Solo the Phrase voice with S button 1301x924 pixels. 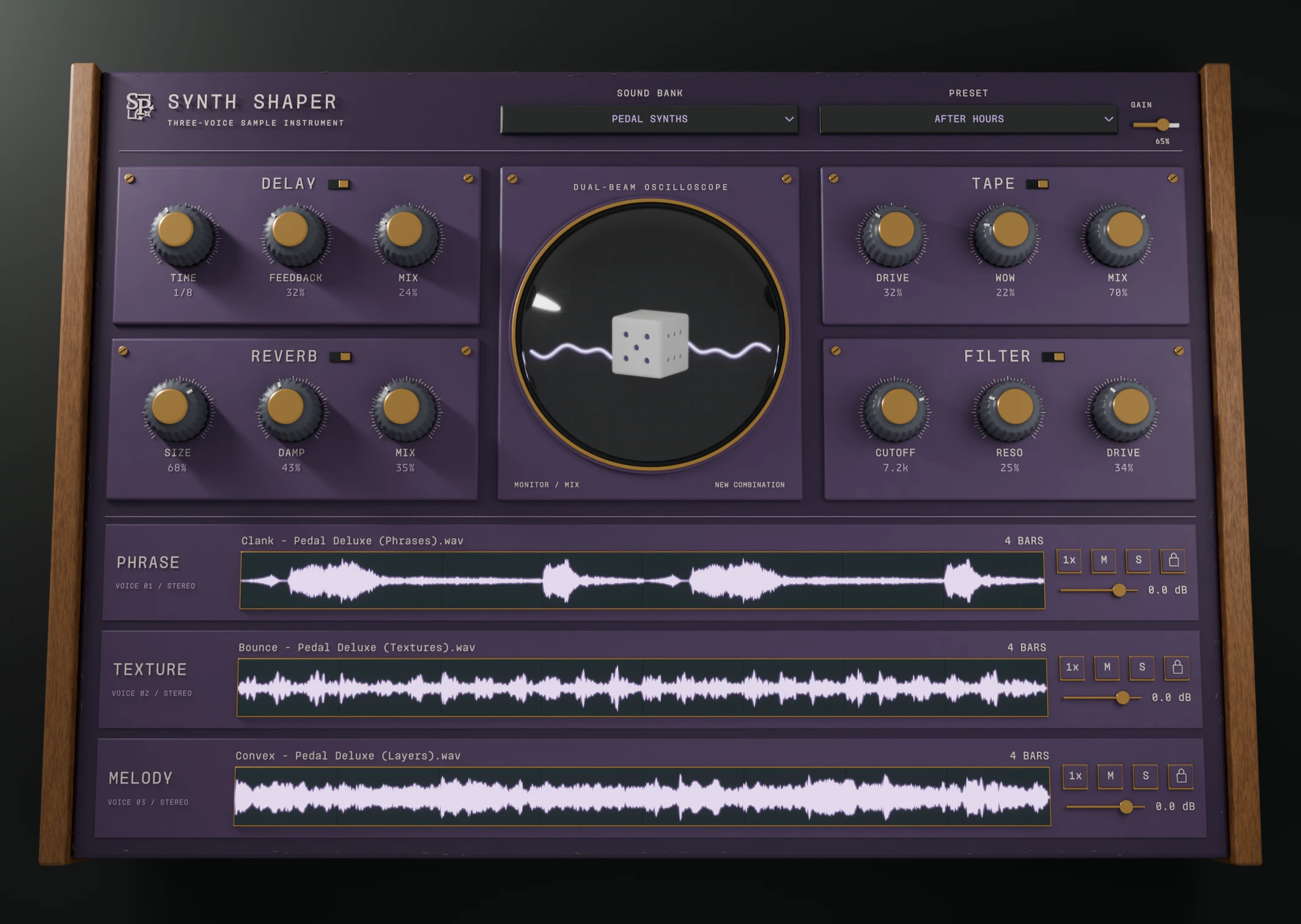point(1138,560)
